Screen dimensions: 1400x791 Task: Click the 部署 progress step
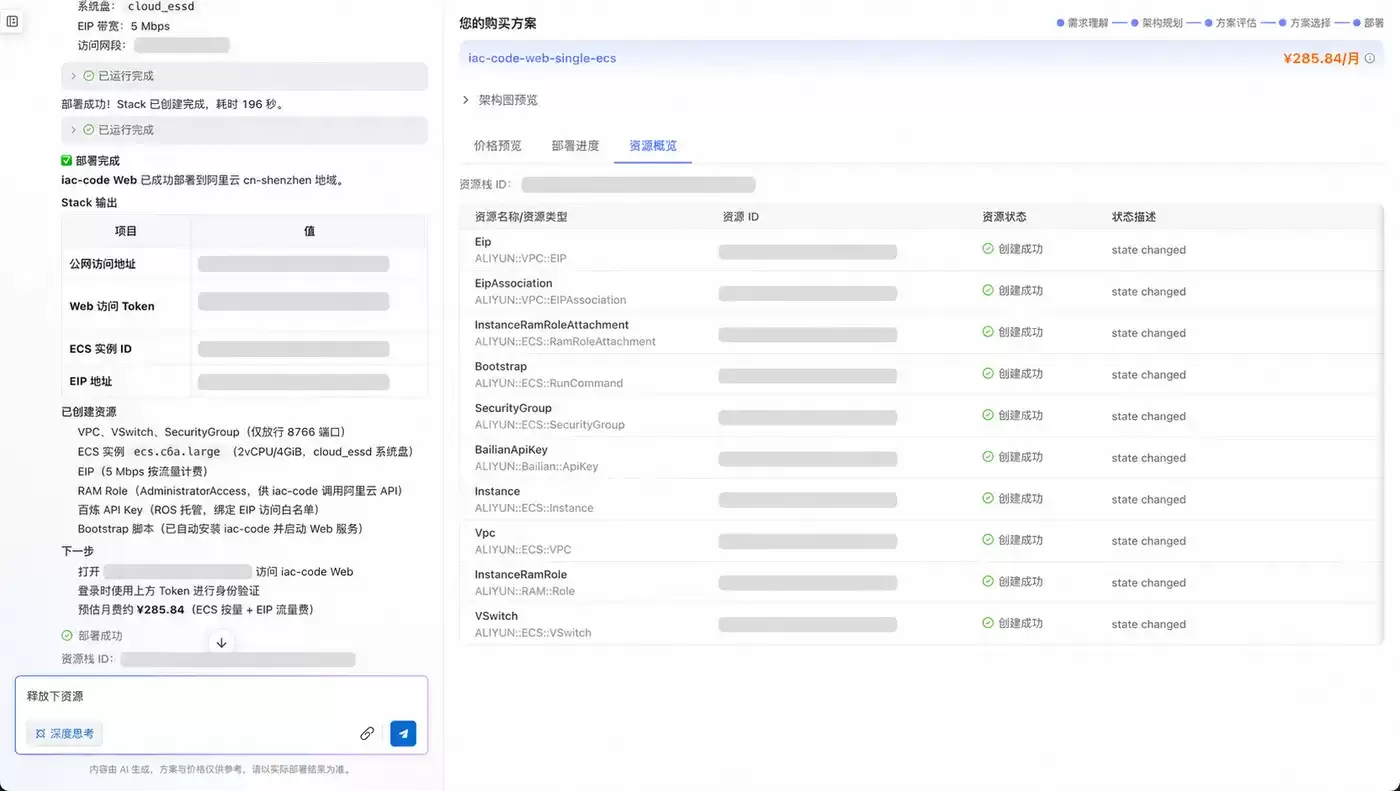coord(1369,23)
